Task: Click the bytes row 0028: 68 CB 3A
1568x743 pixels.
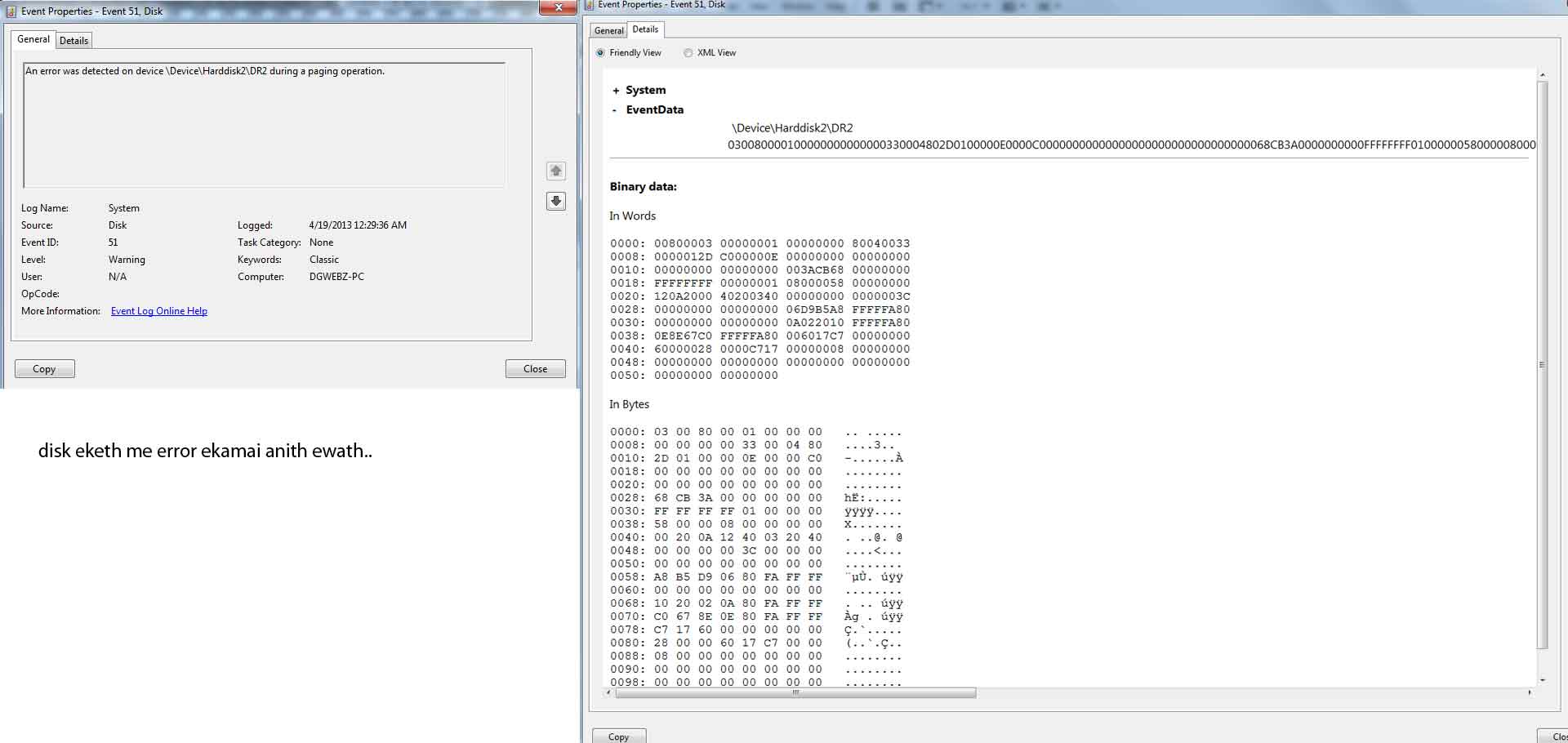Action: click(x=756, y=498)
